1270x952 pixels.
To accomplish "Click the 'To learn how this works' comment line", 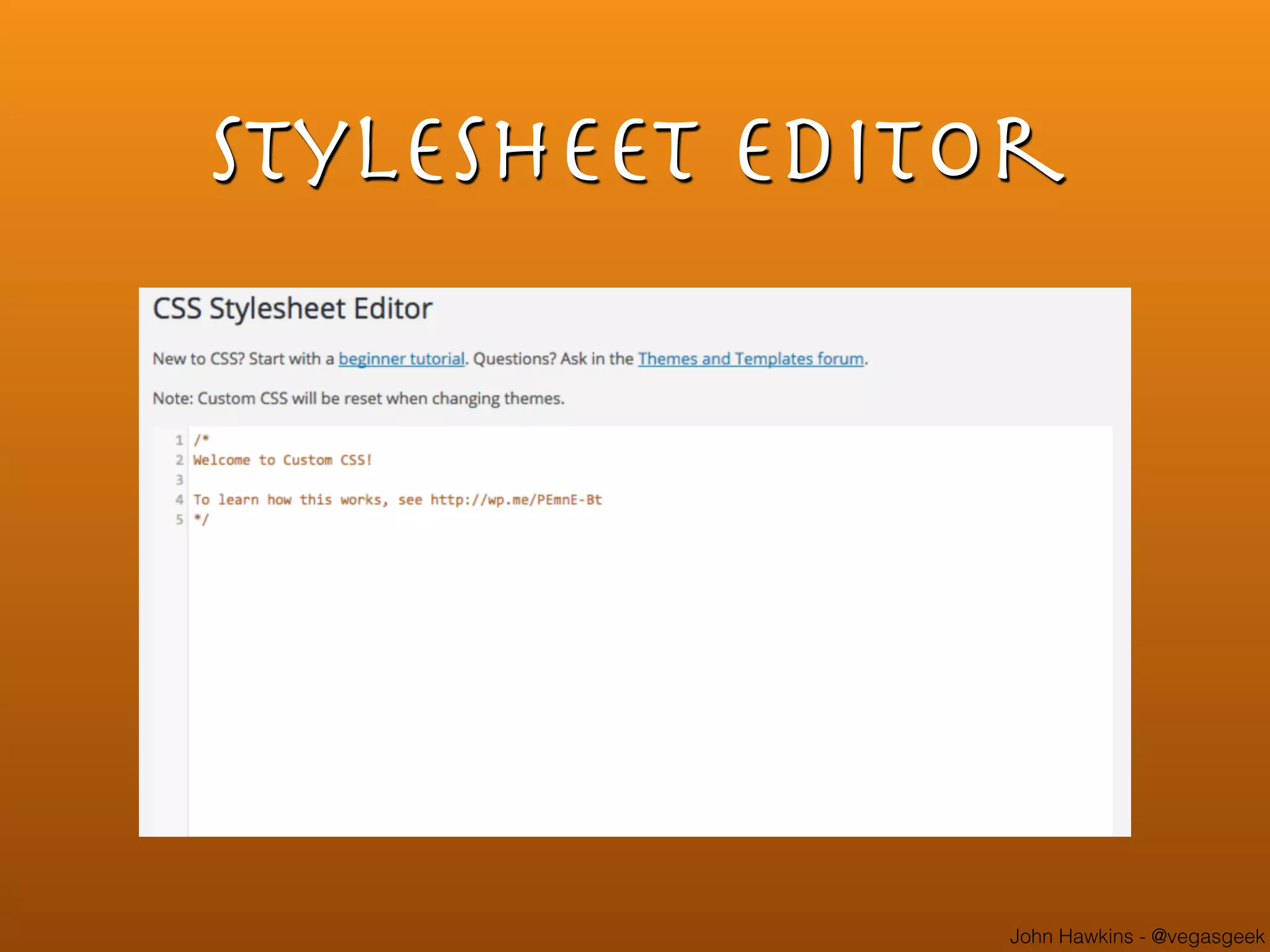I will 397,500.
